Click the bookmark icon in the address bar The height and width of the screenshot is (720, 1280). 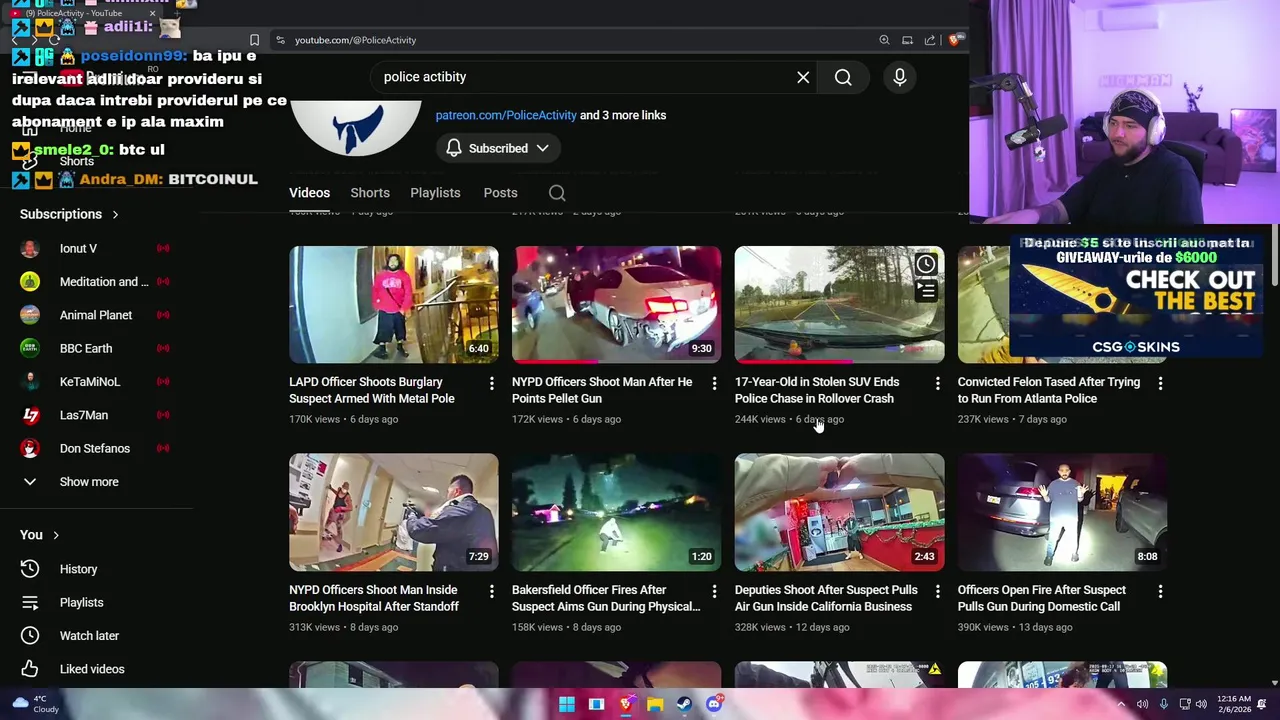point(254,40)
